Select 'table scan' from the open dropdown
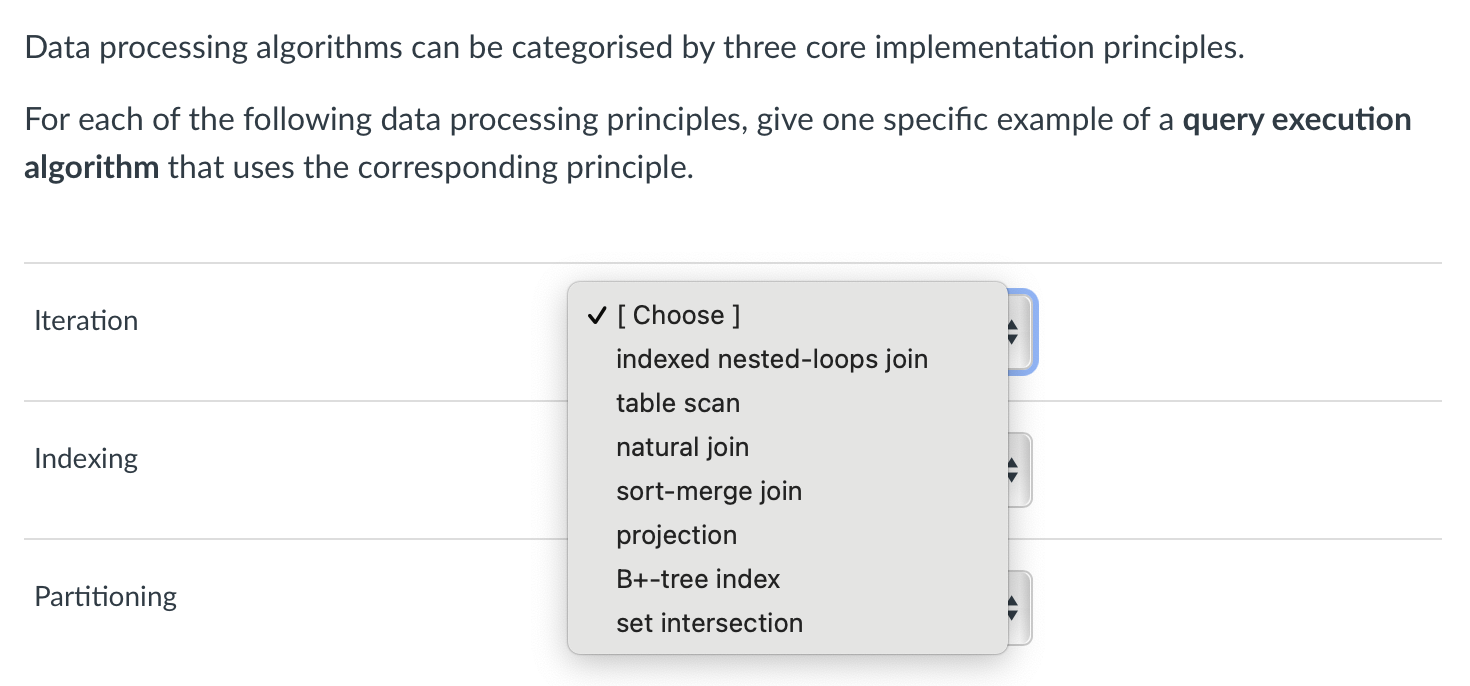Image resolution: width=1470 pixels, height=686 pixels. click(677, 403)
